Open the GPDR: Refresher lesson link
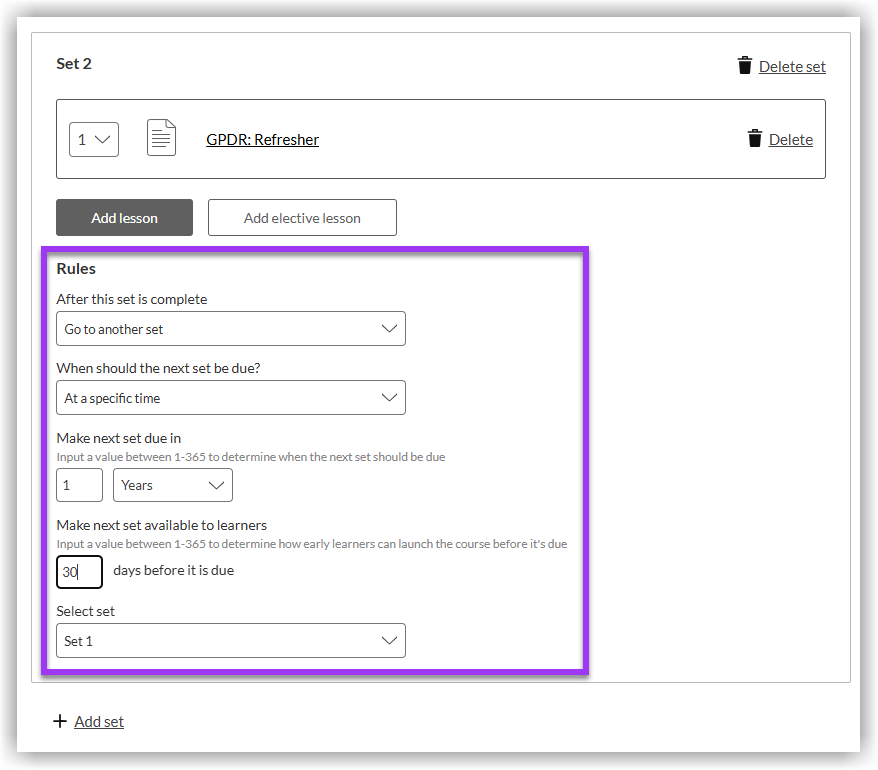The width and height of the screenshot is (878, 770). point(262,139)
